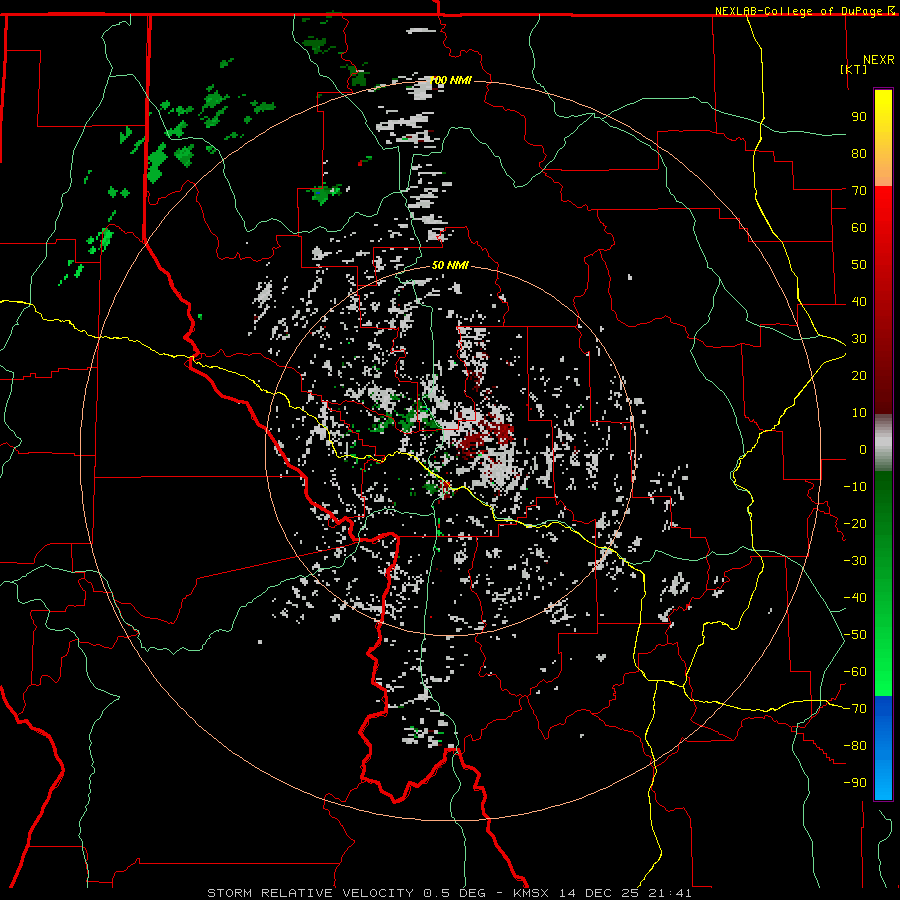
Task: Click the NEXR label above the color scale
Action: (878, 60)
